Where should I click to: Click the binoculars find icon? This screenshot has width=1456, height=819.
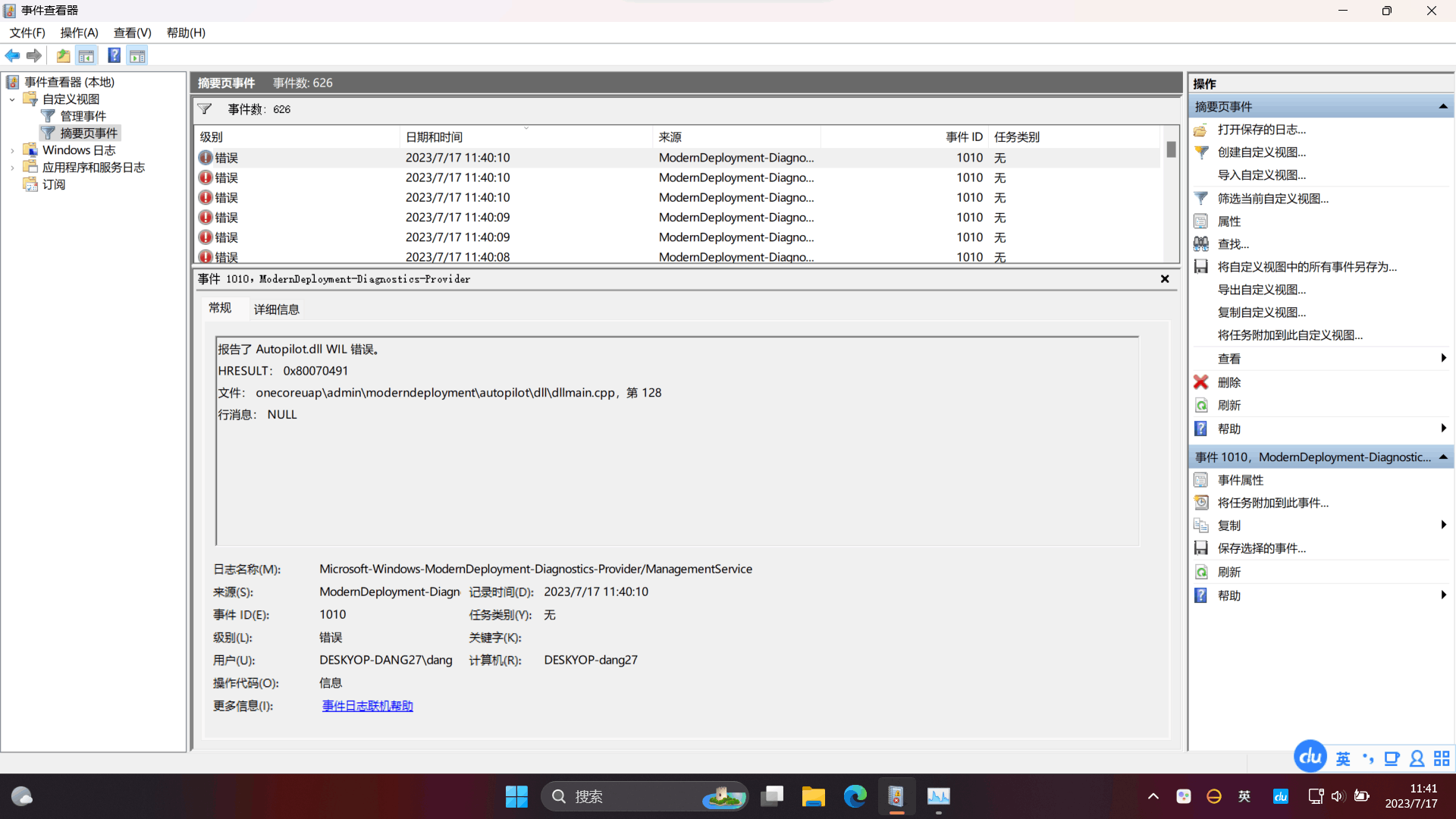(1201, 243)
